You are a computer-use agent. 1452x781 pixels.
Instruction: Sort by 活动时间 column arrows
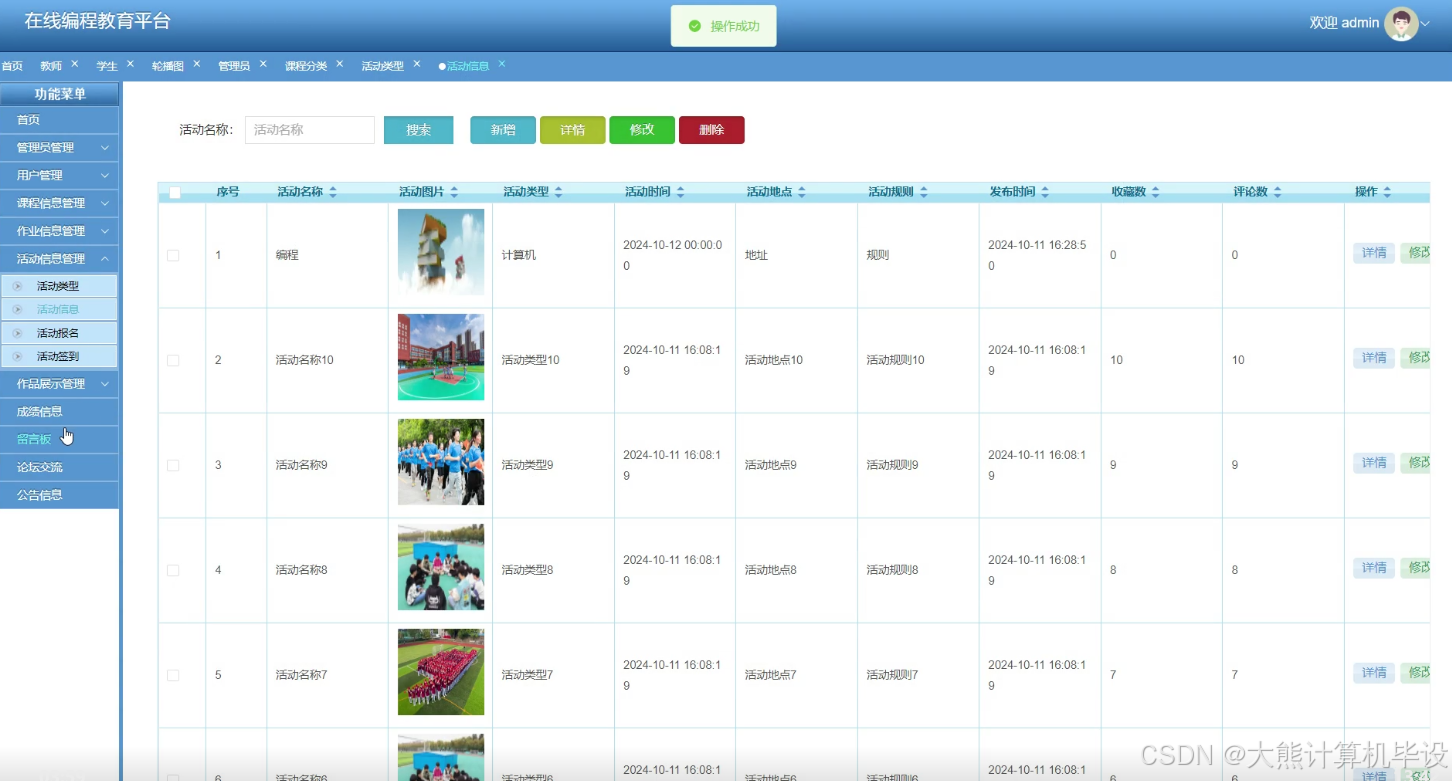(681, 192)
